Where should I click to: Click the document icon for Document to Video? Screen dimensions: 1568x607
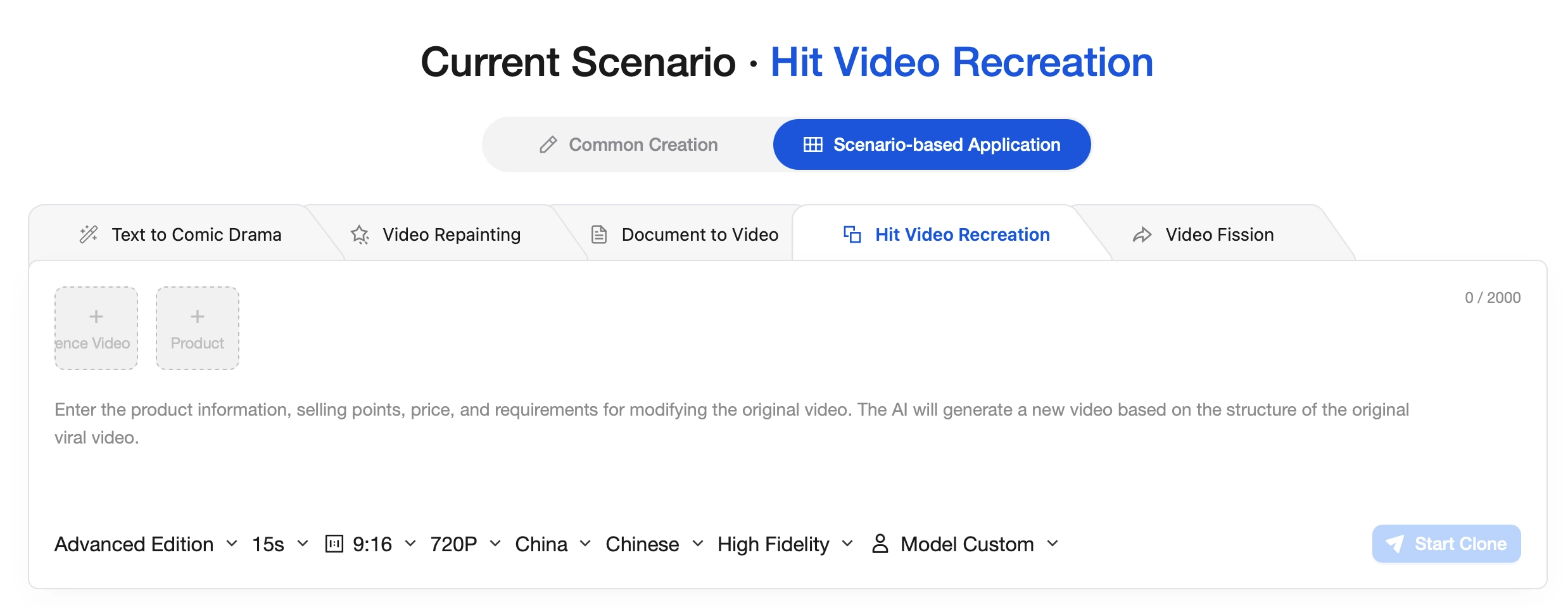[598, 234]
